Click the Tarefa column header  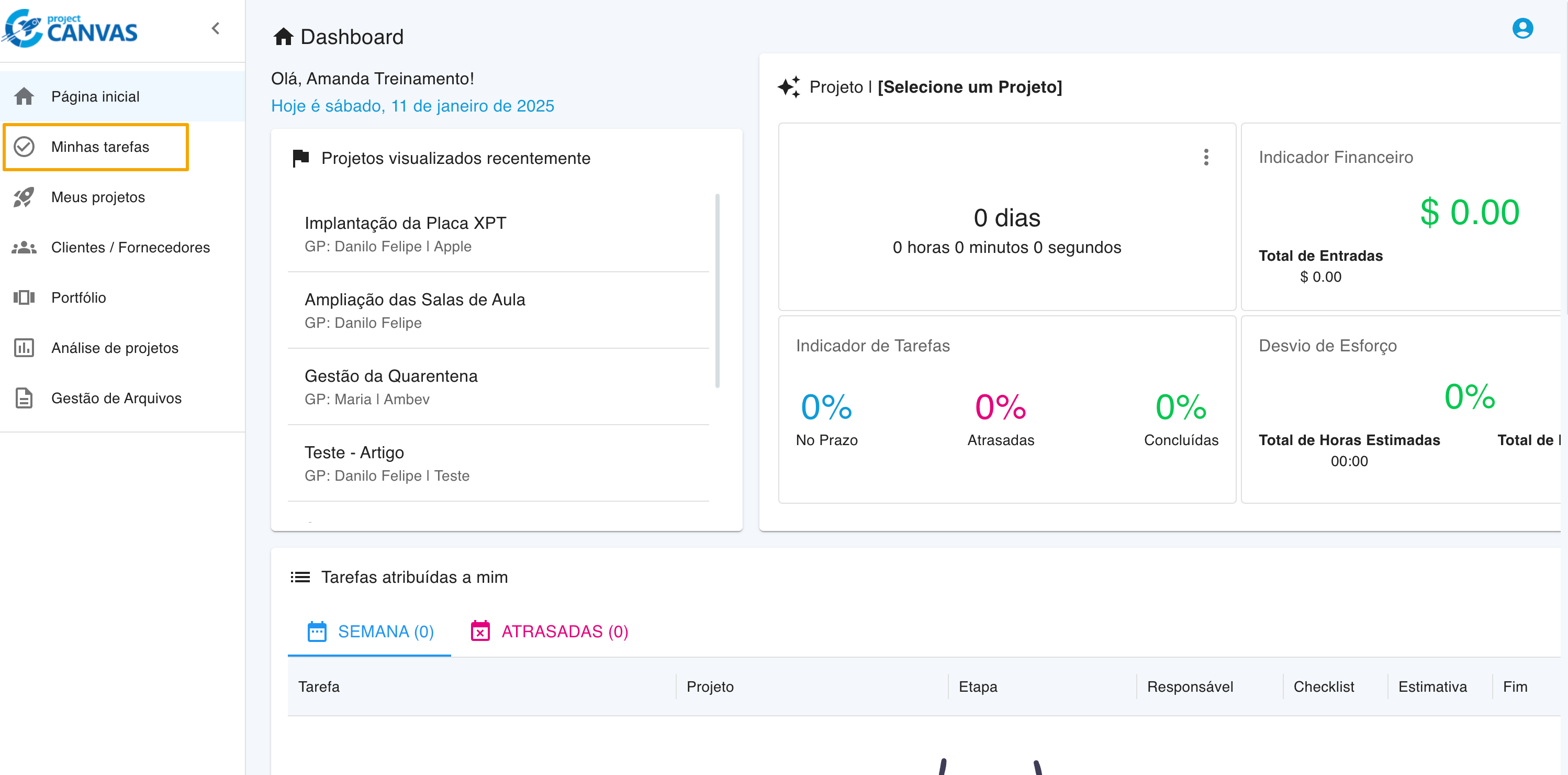coord(319,686)
